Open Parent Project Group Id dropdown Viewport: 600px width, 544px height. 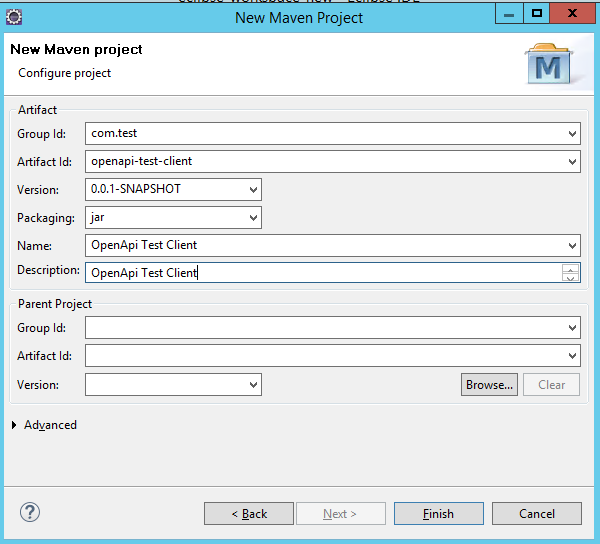point(572,328)
